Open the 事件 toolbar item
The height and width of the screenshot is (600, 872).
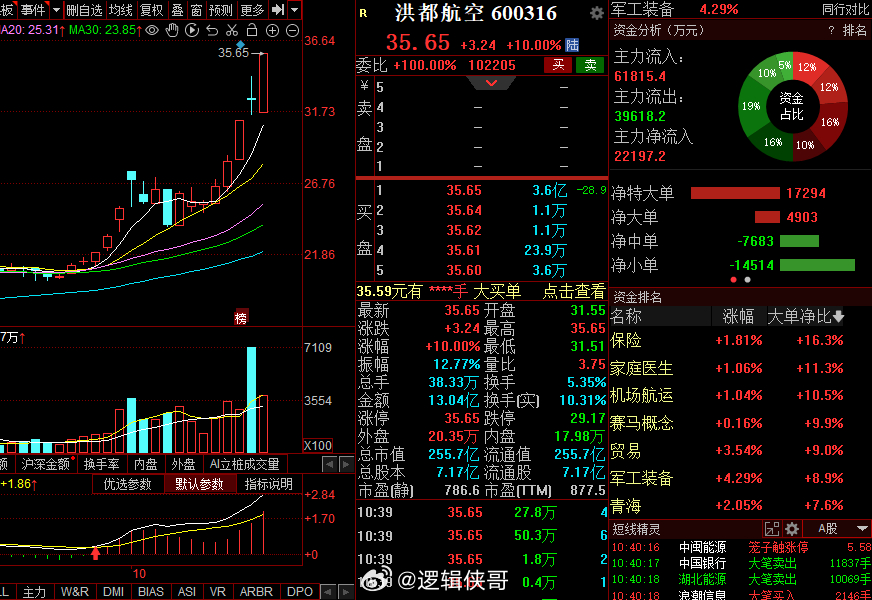(32, 9)
